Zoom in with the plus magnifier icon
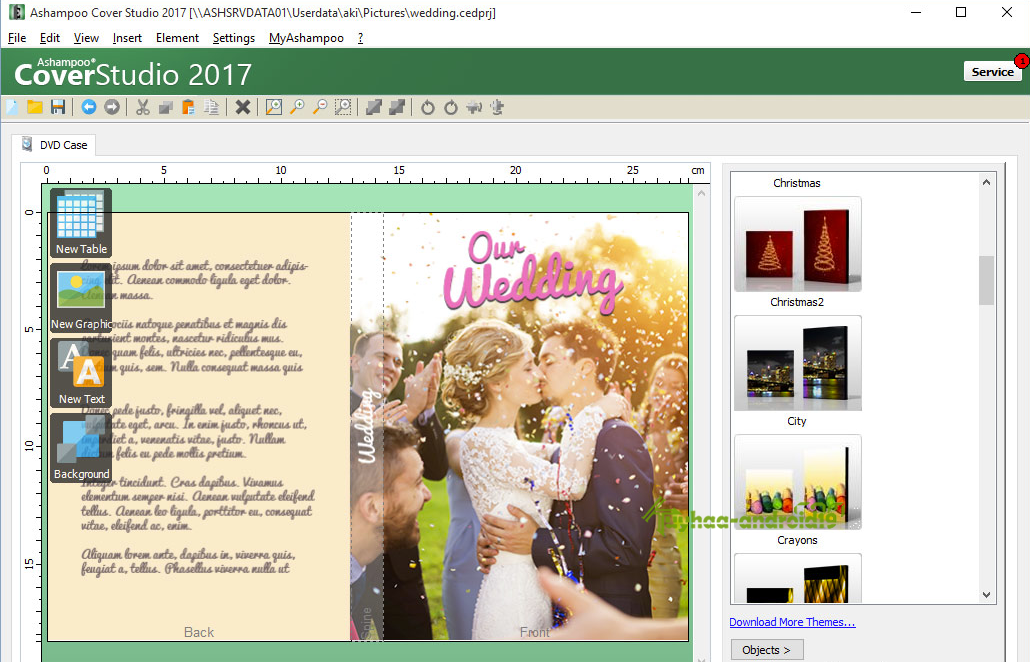This screenshot has width=1030, height=662. (297, 107)
